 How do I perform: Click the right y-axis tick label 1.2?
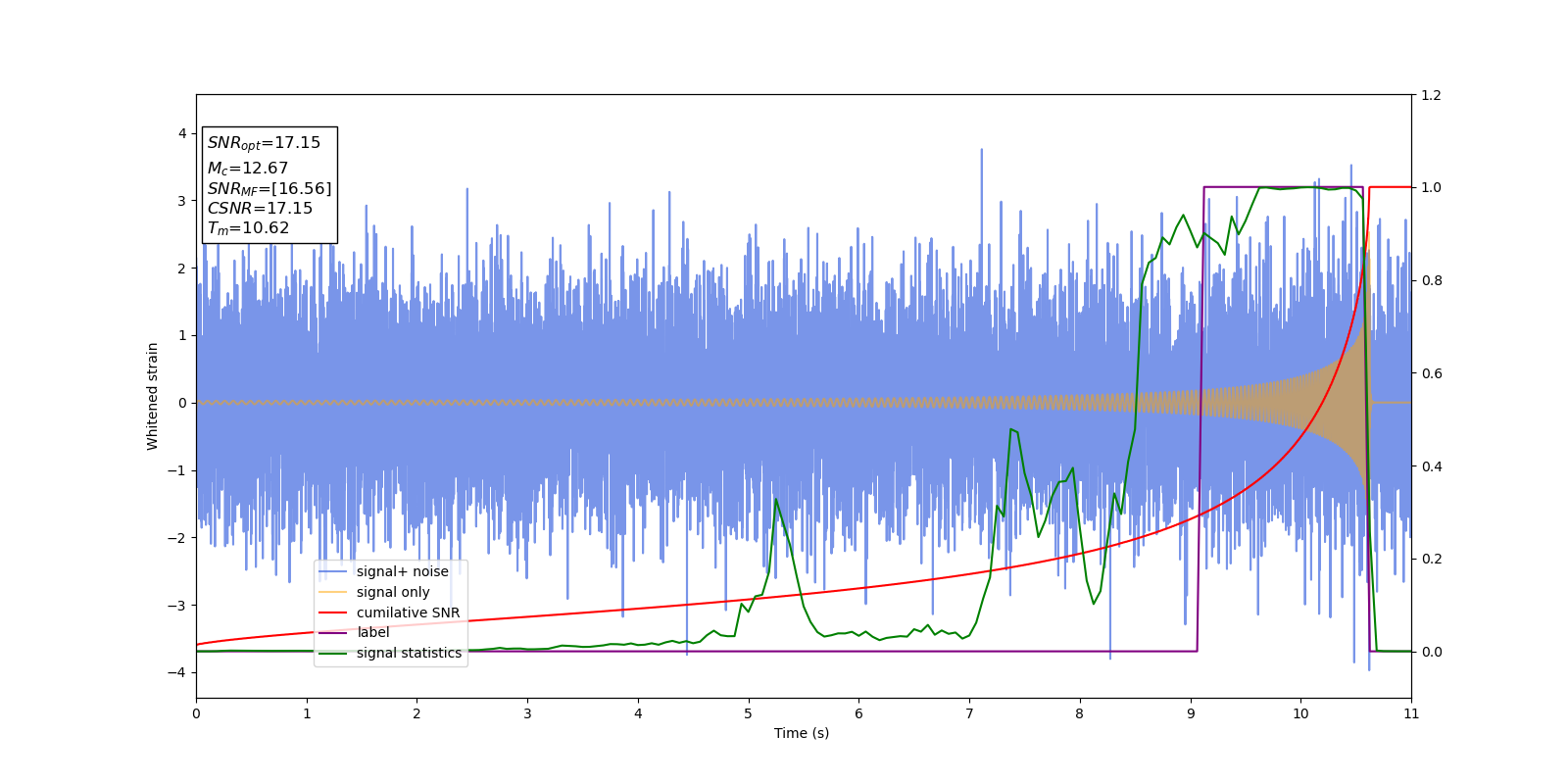tap(1431, 95)
